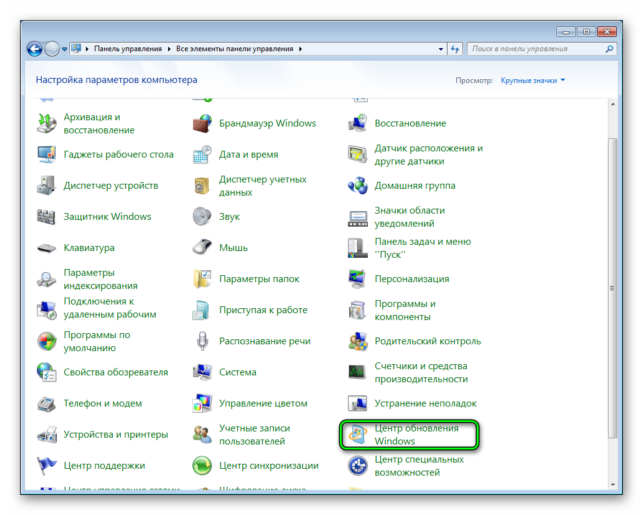The image size is (643, 515).
Task: Open the Управление цветом icon
Action: (x=202, y=403)
